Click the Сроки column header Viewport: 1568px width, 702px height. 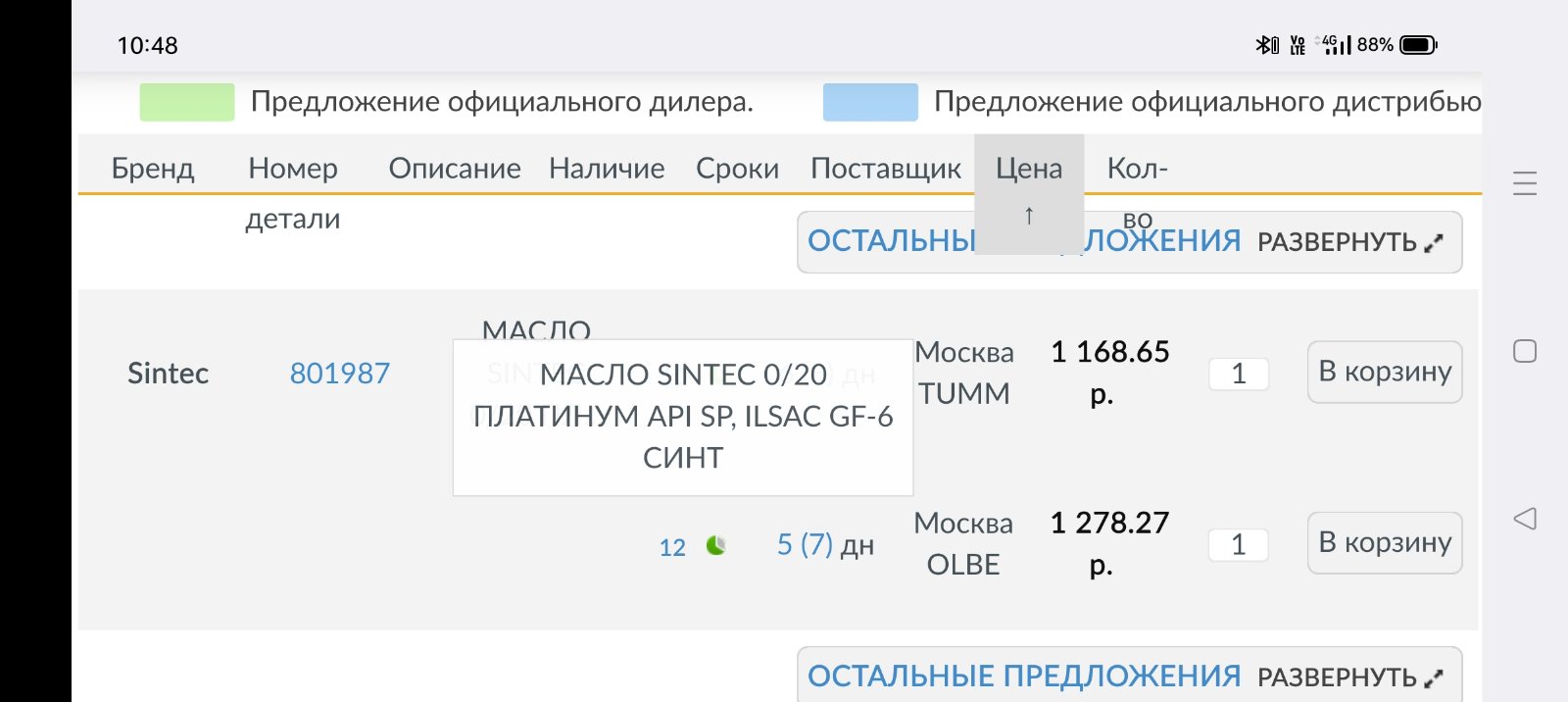738,169
